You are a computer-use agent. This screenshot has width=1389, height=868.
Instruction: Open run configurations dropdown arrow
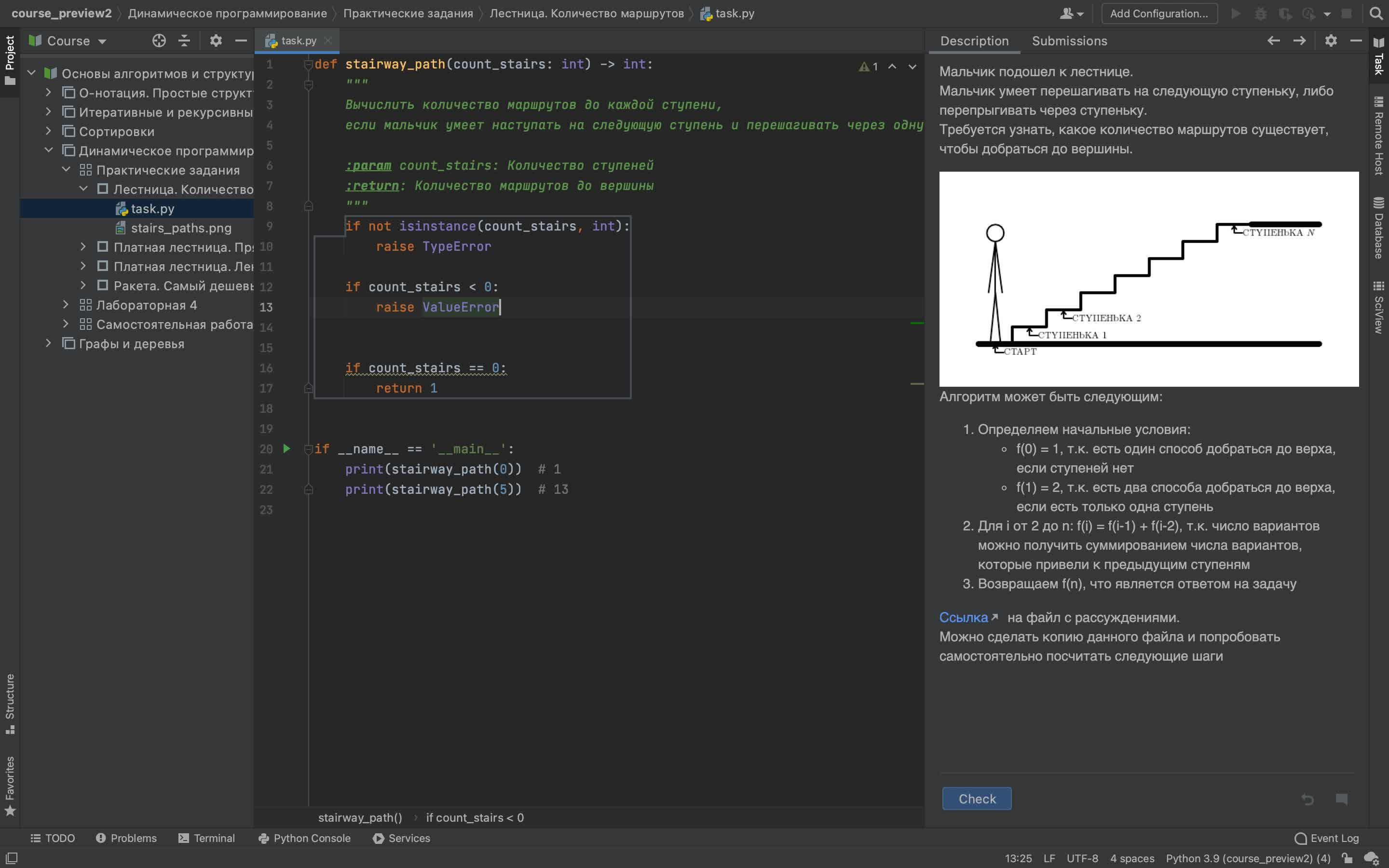(x=1327, y=14)
